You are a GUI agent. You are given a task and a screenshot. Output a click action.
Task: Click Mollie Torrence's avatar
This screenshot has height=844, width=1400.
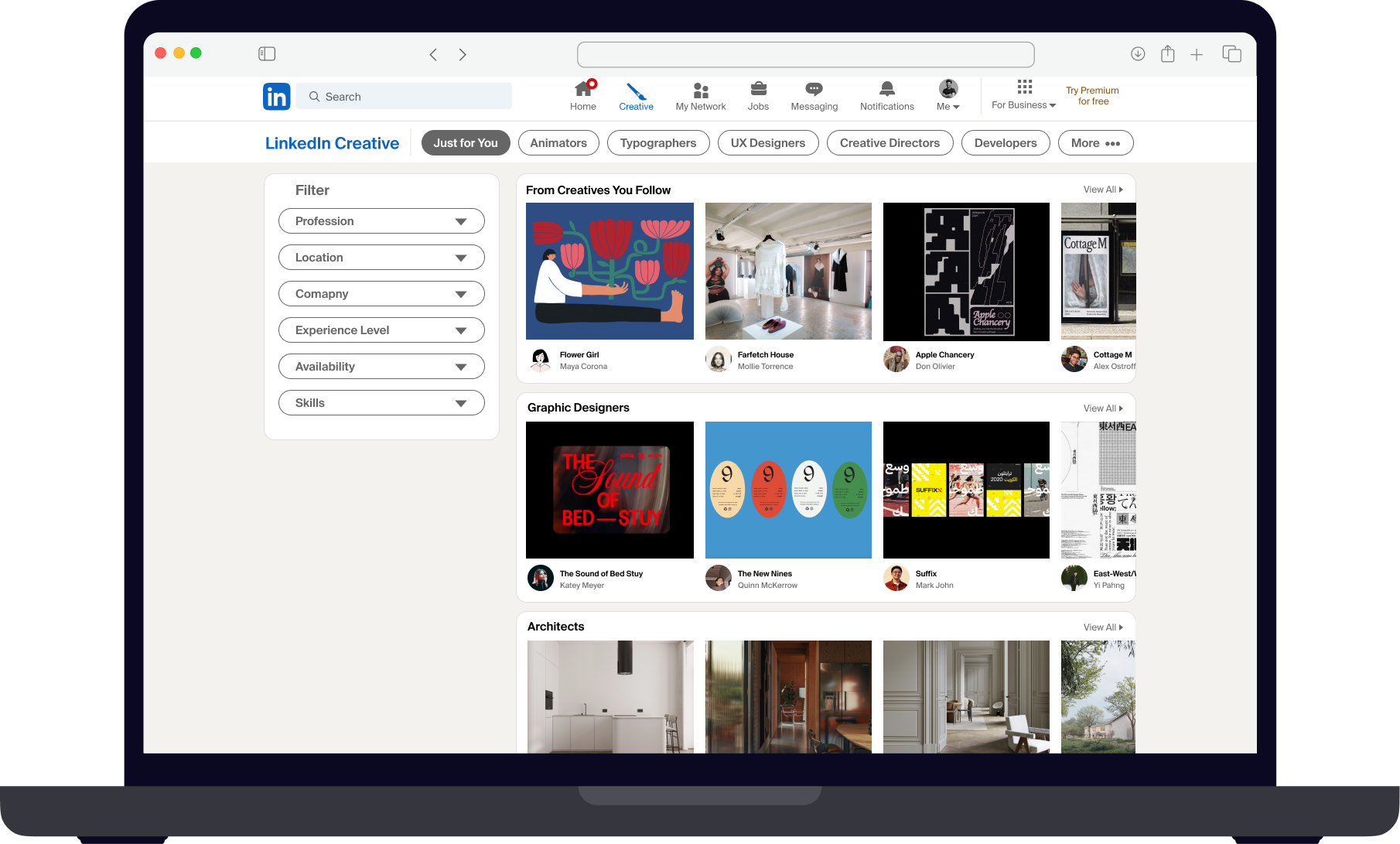click(719, 360)
